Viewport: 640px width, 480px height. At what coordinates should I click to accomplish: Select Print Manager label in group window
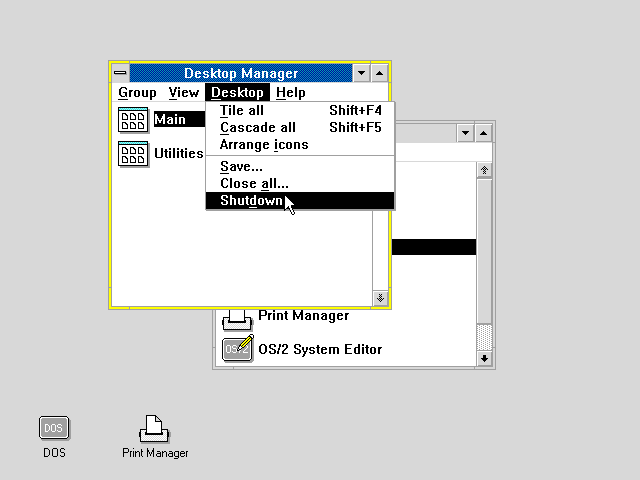304,316
